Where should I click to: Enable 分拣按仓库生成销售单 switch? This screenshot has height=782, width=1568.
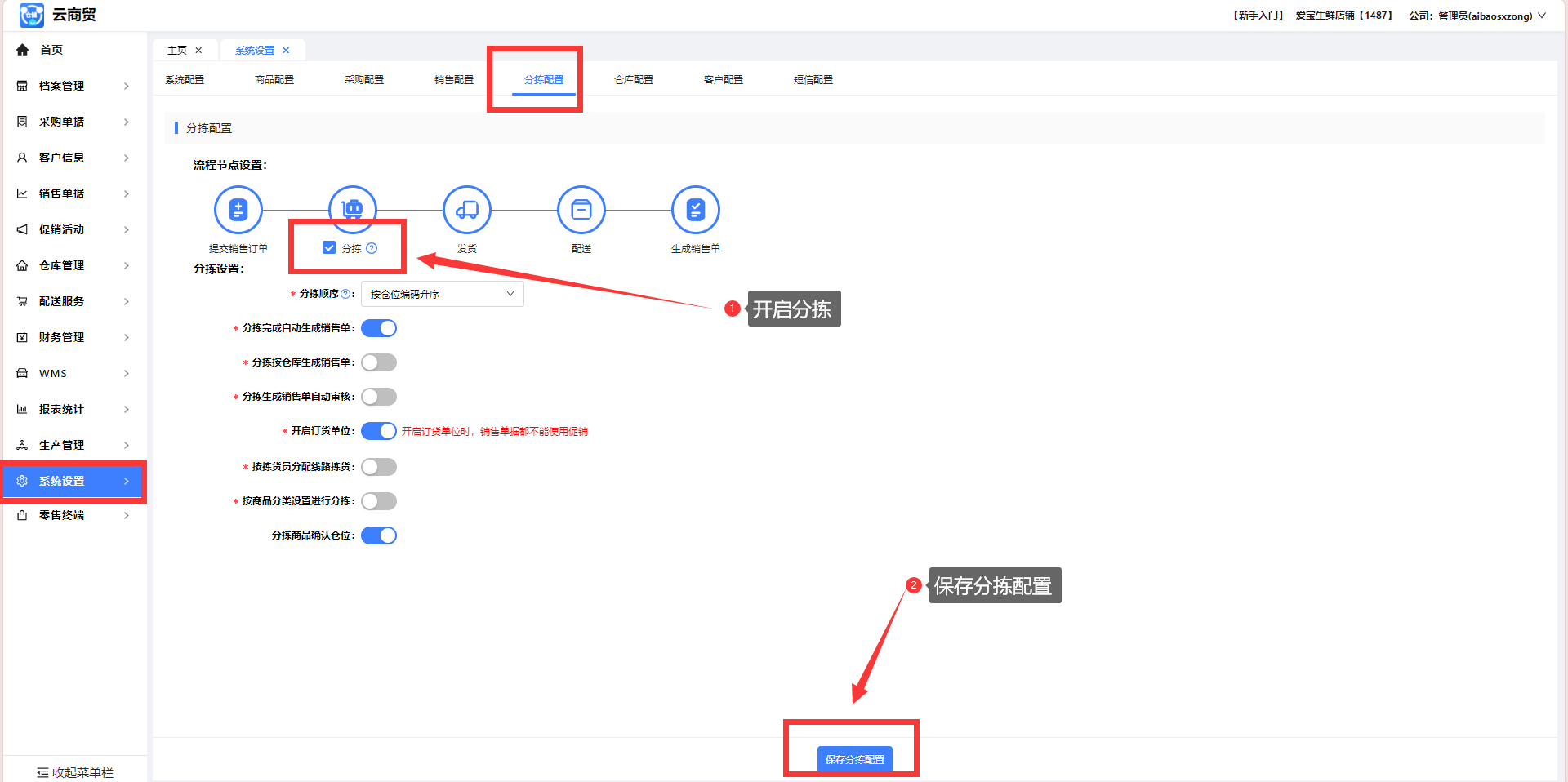click(x=379, y=362)
